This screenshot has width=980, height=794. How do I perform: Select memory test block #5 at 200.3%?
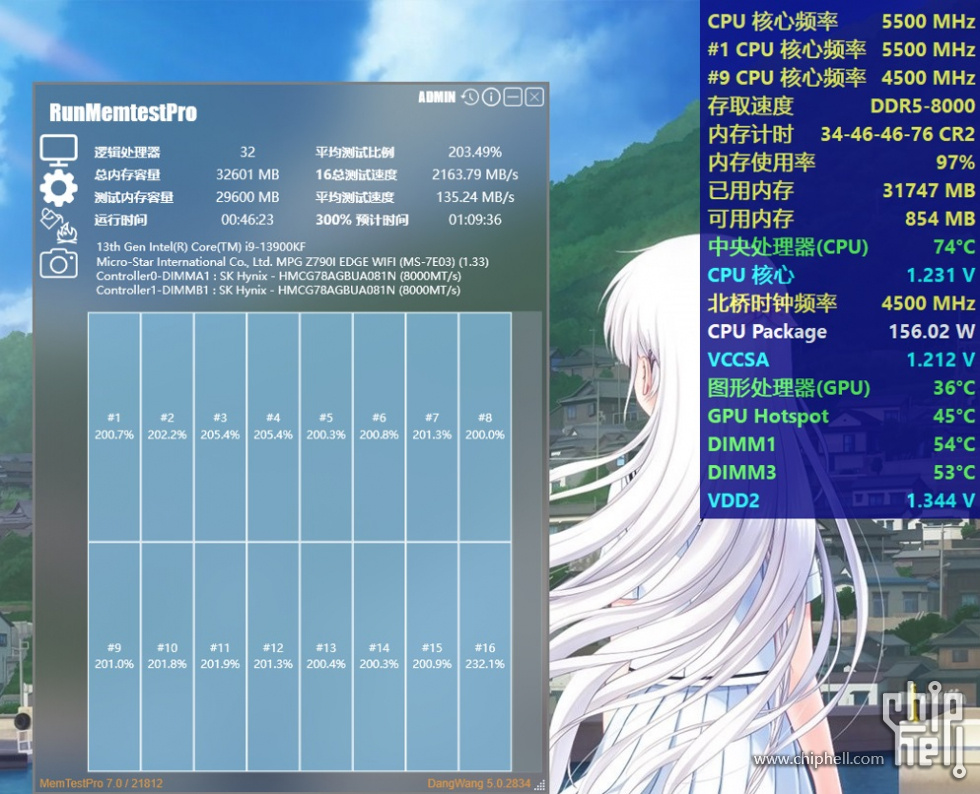(326, 427)
